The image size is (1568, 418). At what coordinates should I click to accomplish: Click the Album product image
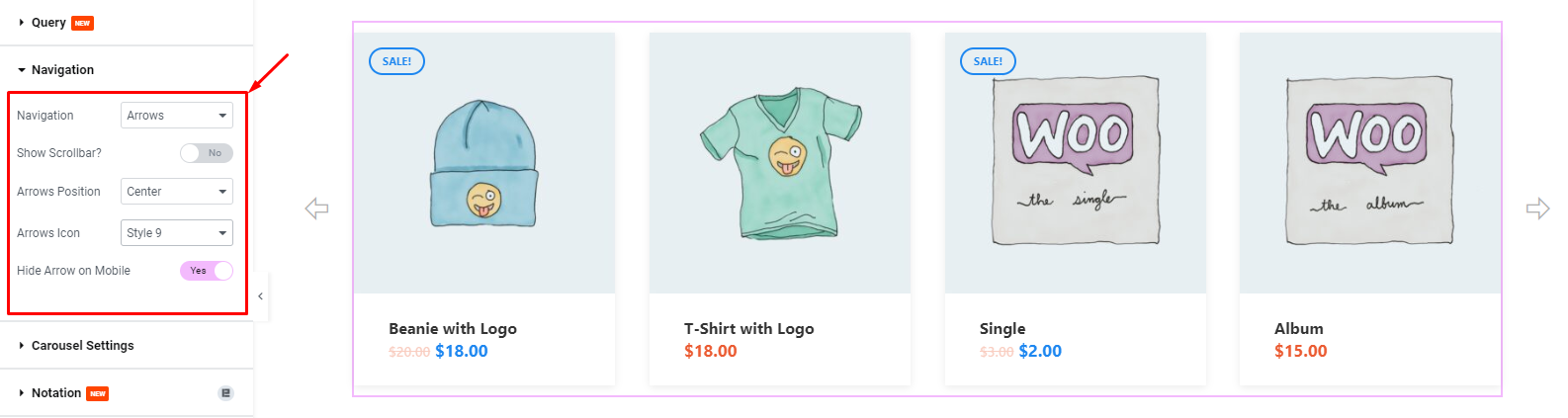[x=1369, y=161]
